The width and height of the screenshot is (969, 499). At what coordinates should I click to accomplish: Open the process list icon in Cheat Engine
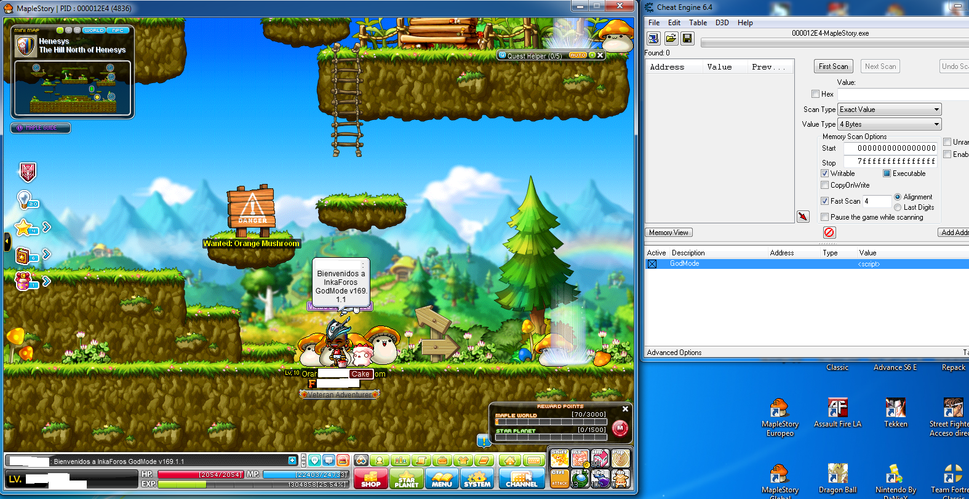tap(654, 40)
